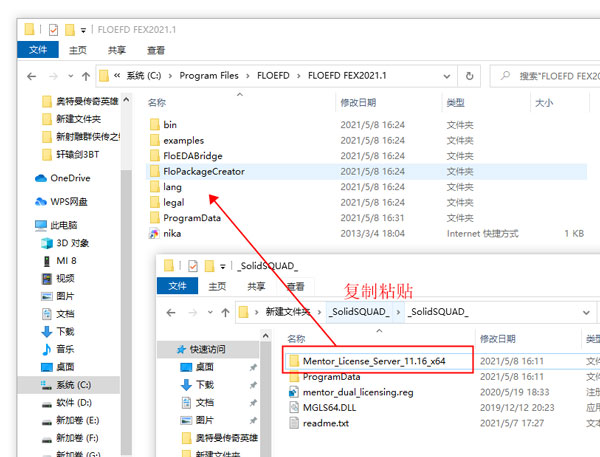Click the search box in FLOEFD window
This screenshot has height=457, width=600.
click(x=545, y=76)
